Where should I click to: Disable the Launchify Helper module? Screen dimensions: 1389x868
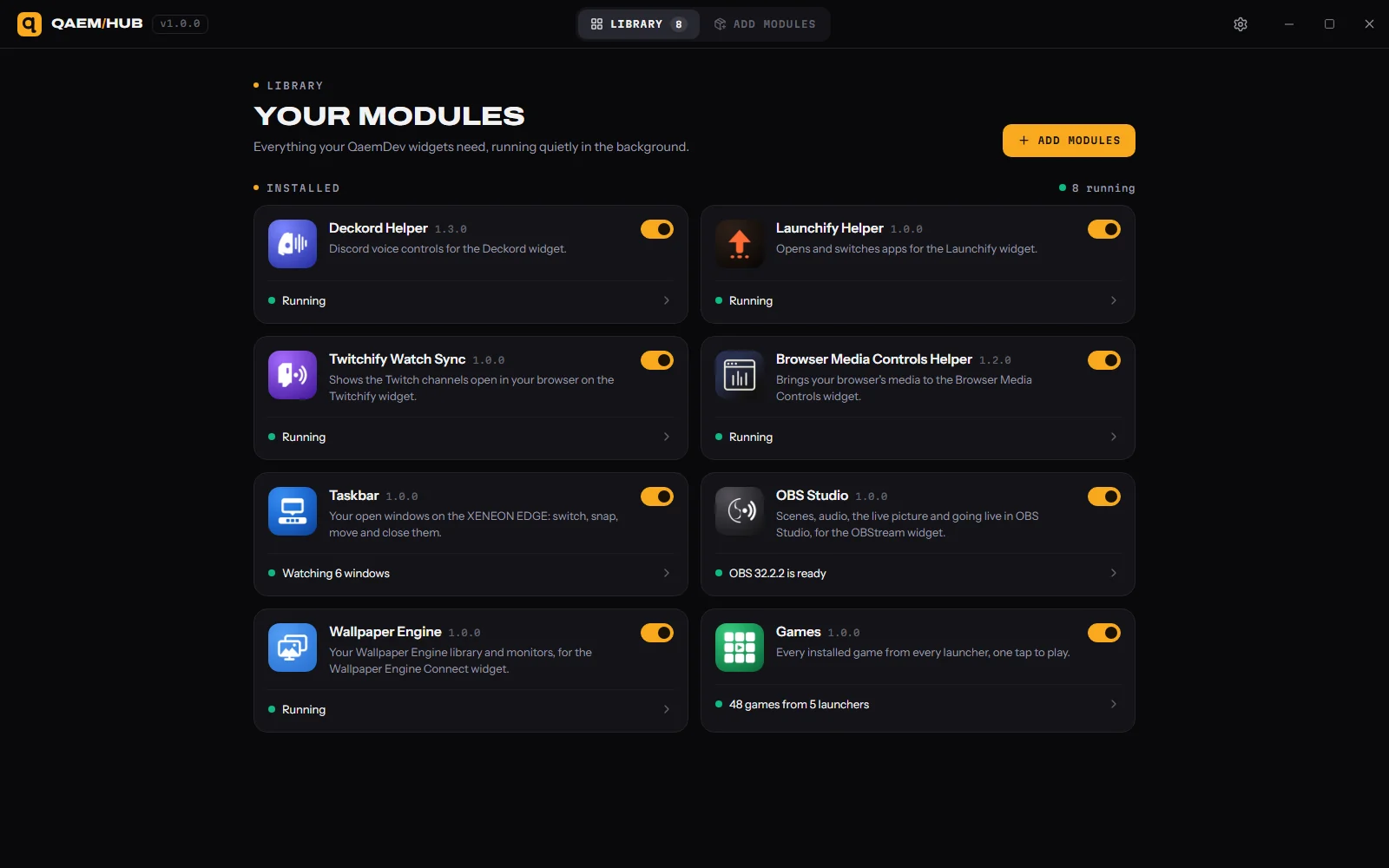1104,229
